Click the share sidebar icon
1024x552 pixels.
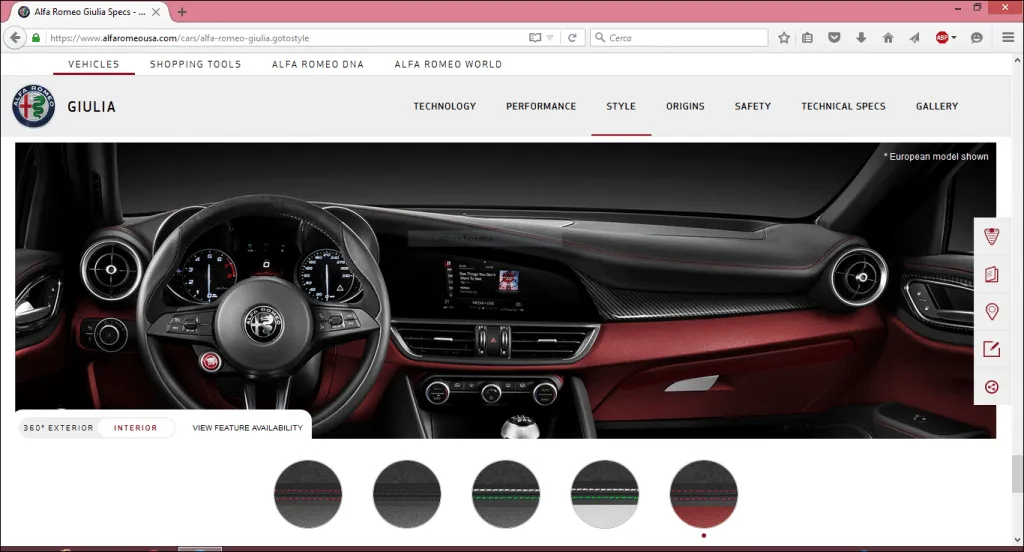pos(991,387)
